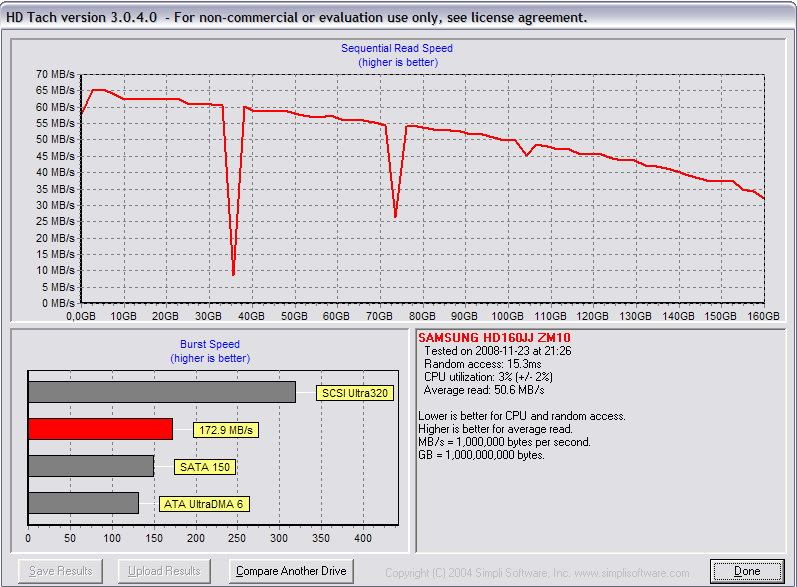The image size is (797, 587).
Task: Click the gray SCSI Ultra320 bar
Action: coord(162,392)
